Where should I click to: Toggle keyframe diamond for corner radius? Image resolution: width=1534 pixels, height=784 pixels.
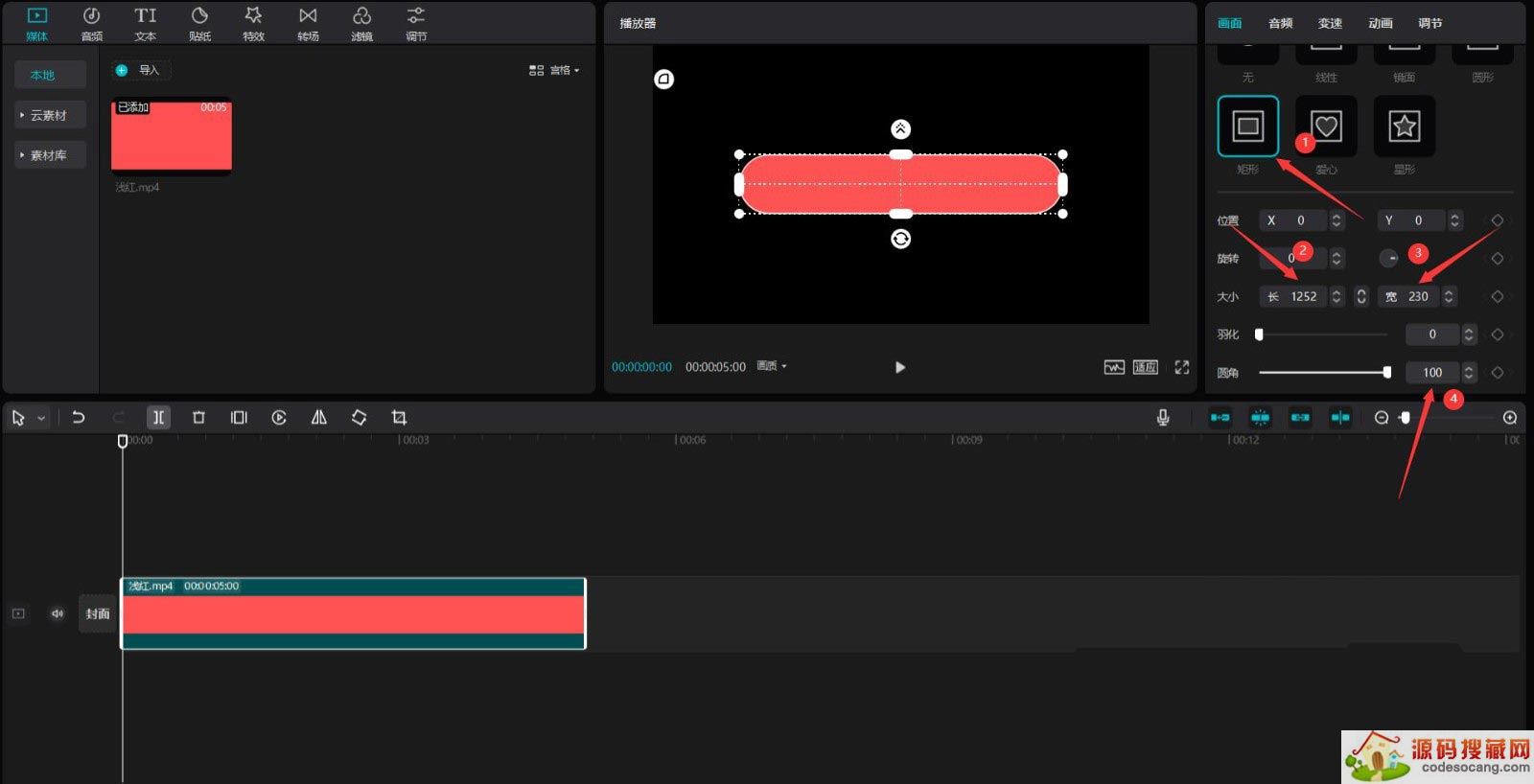1497,373
